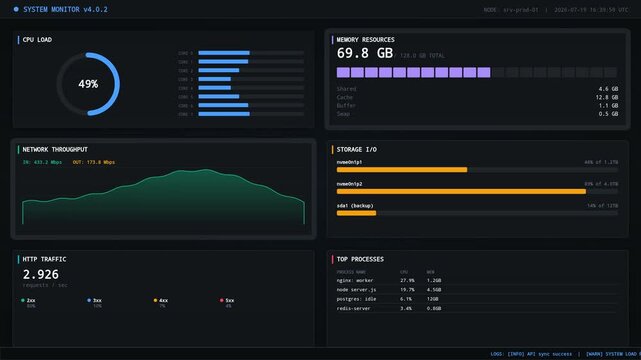641x360 pixels.
Task: Click the green 2xx legend dot
Action: [x=23, y=300]
